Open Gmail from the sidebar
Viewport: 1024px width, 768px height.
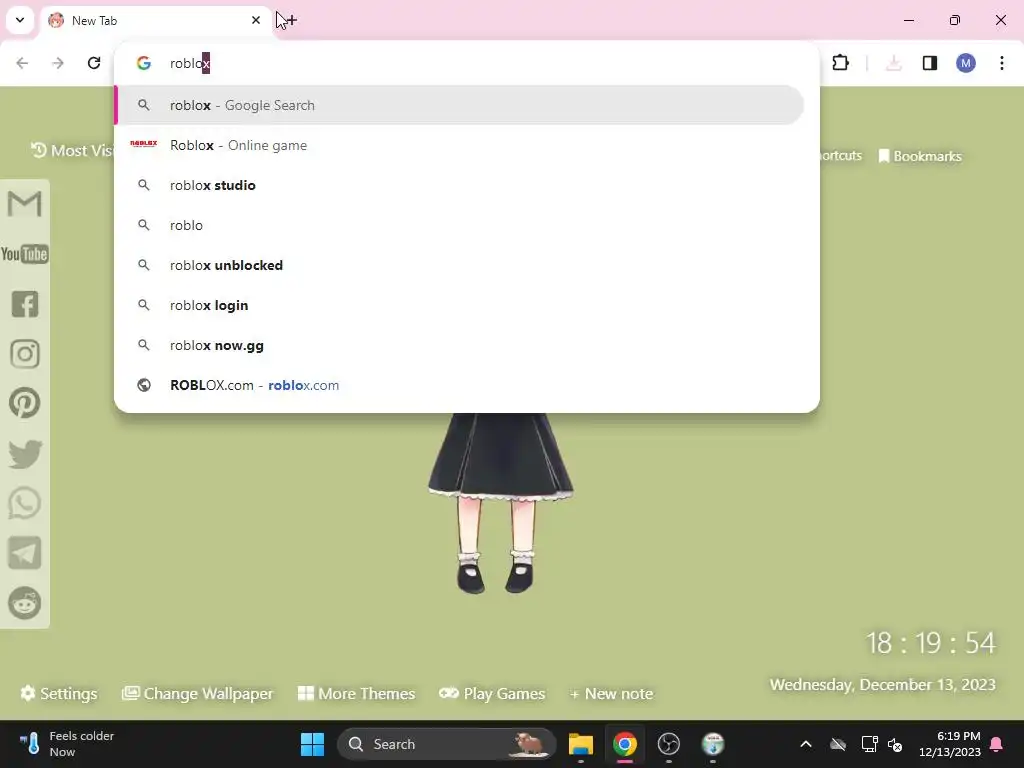point(25,204)
